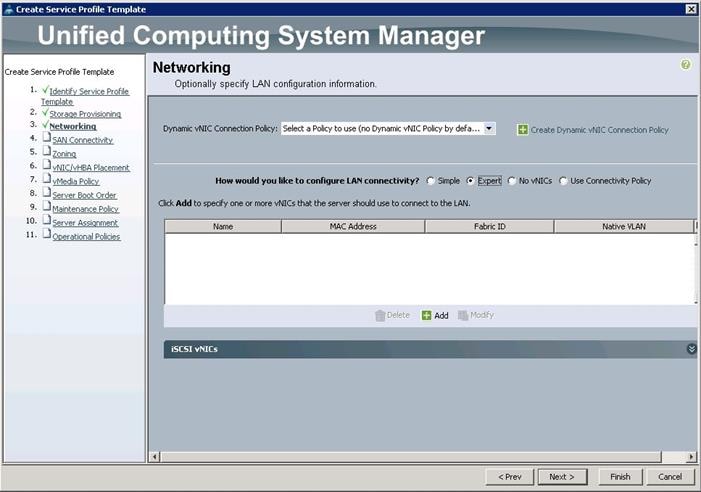Click the green plus icon beside Create Dynamic vNIC Connection Policy

click(522, 130)
